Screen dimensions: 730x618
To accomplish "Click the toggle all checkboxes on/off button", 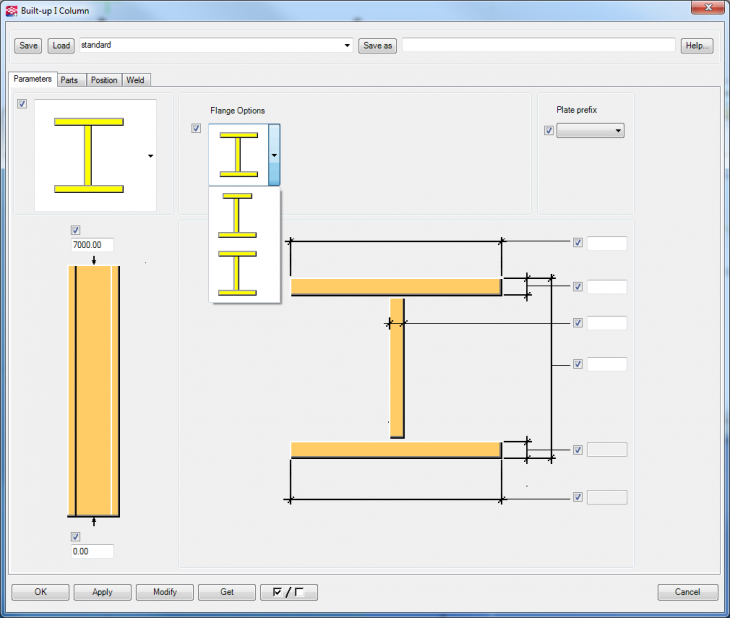I will click(x=288, y=592).
